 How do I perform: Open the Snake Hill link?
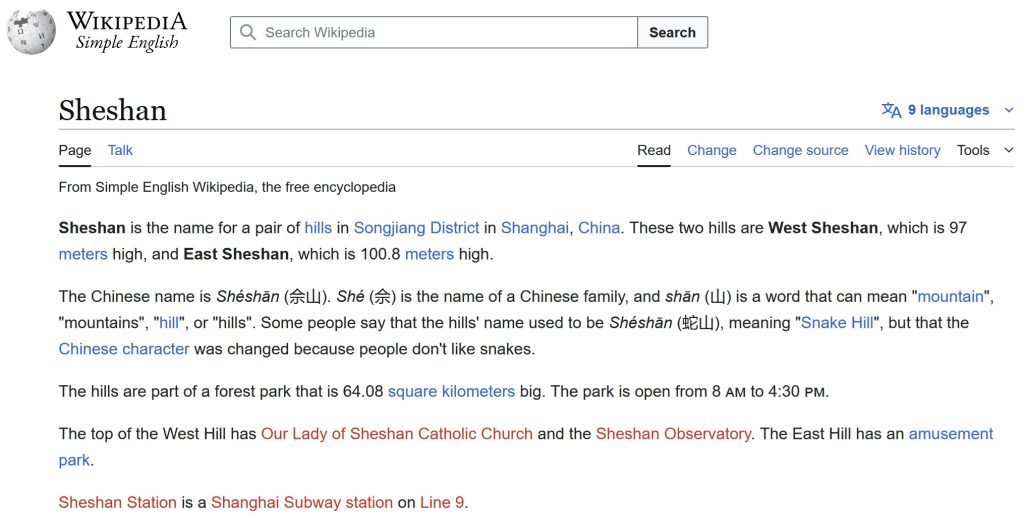coord(837,323)
